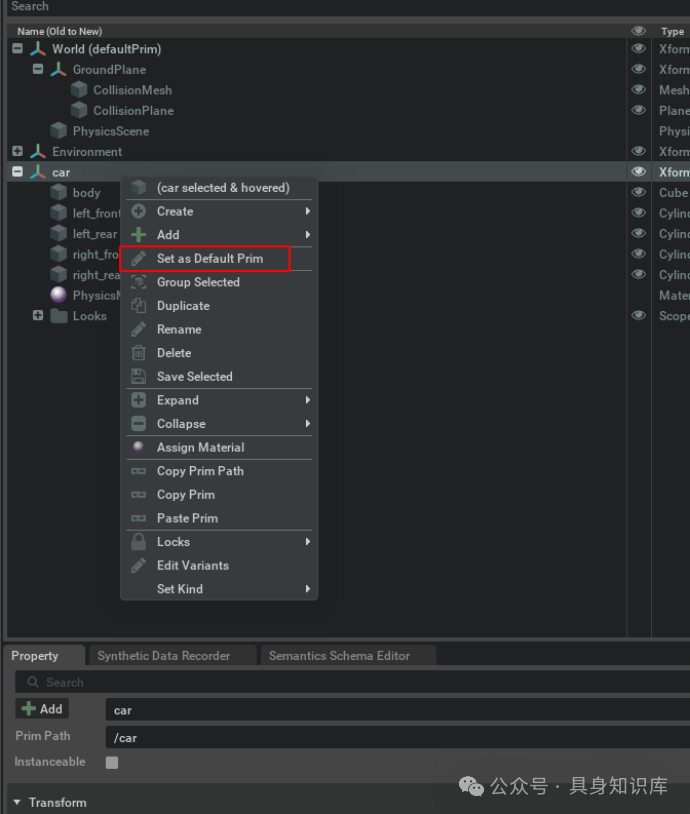Viewport: 690px width, 814px height.
Task: Click the CollisionMesh cube icon
Action: 79,90
